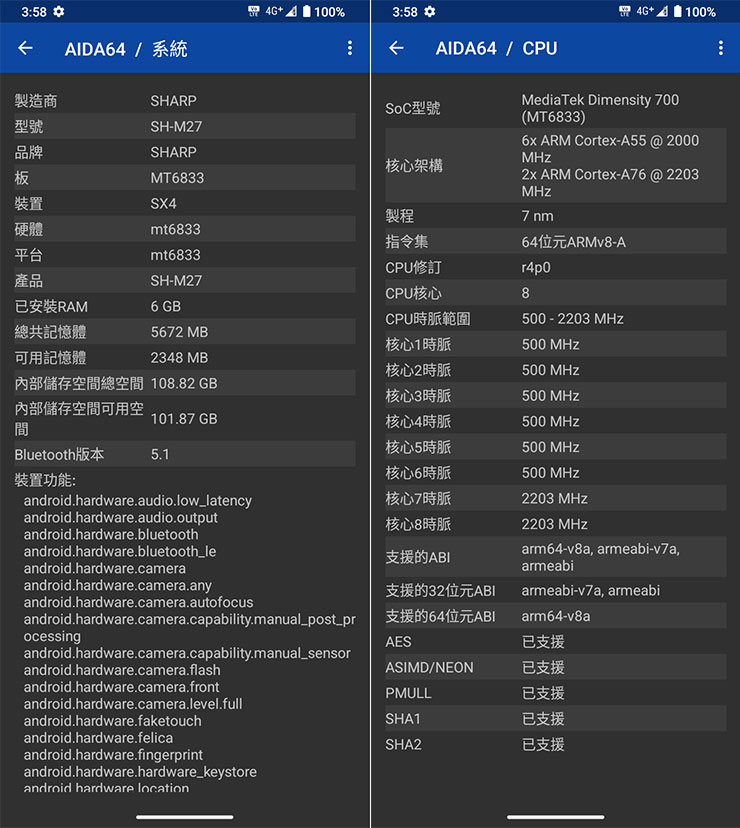Tap back arrow on the CPU screen

pos(396,48)
